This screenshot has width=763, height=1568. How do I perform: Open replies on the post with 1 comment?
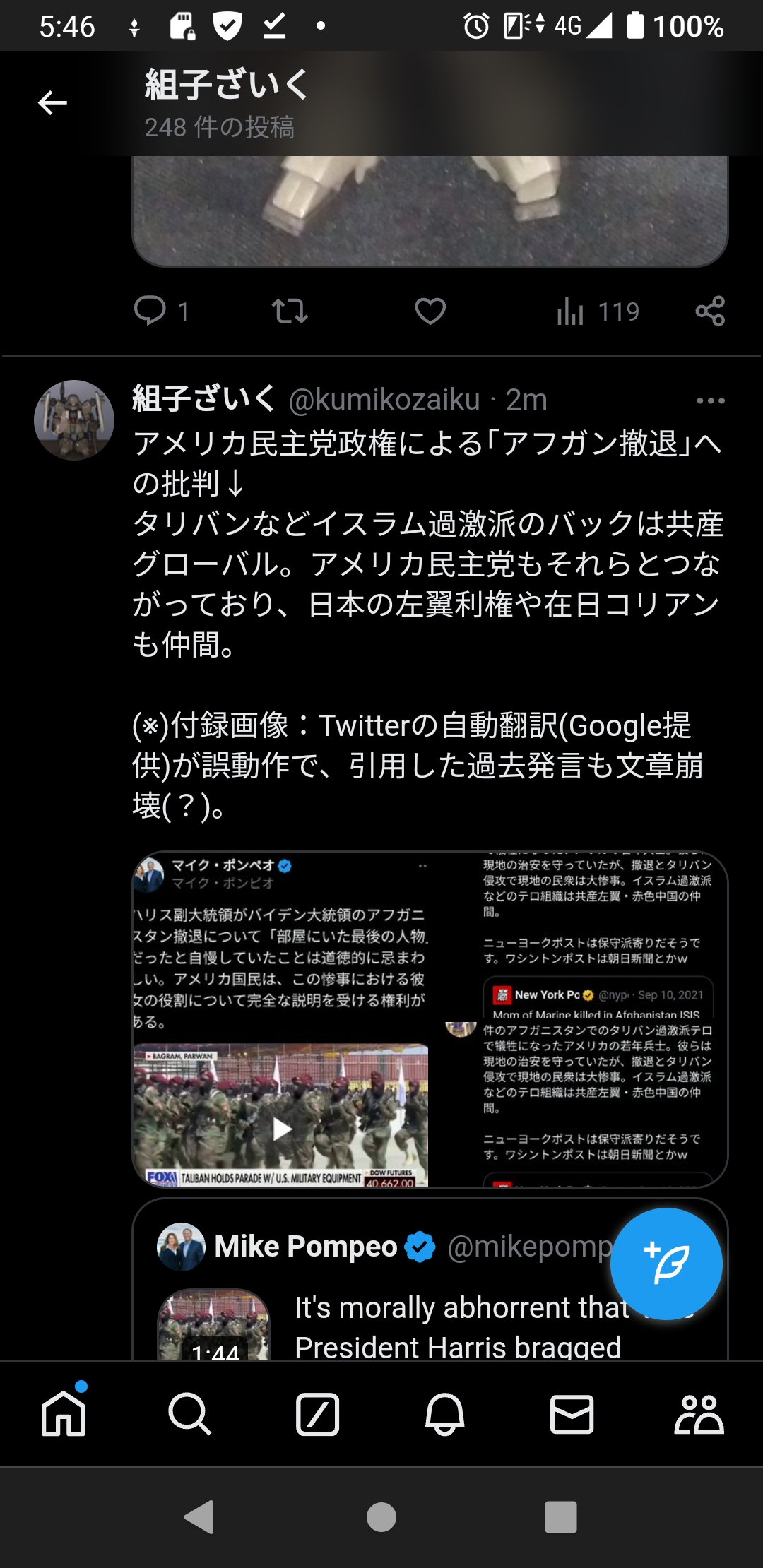161,311
